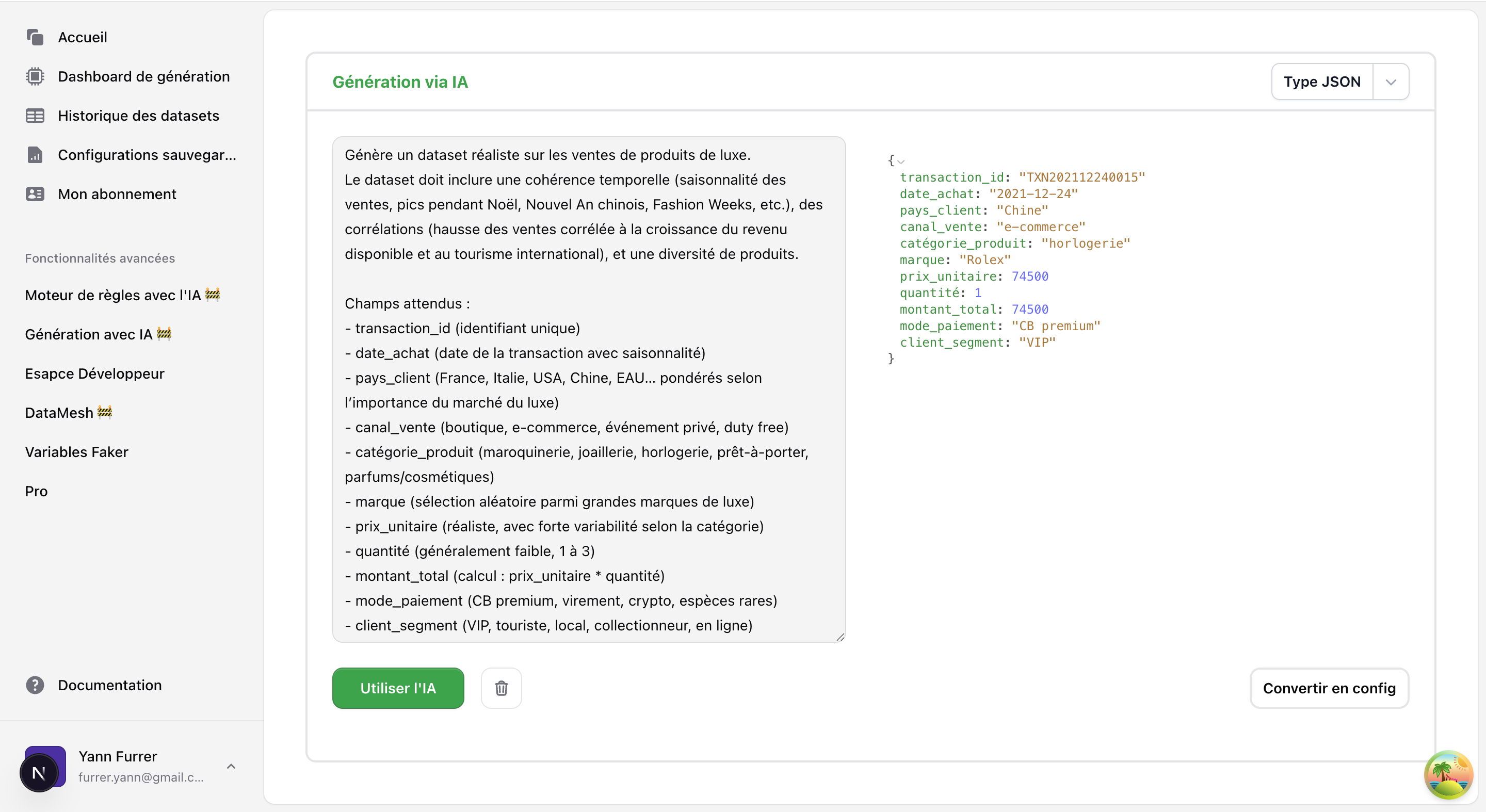Click the tropical island icon in corner

pos(1448,774)
